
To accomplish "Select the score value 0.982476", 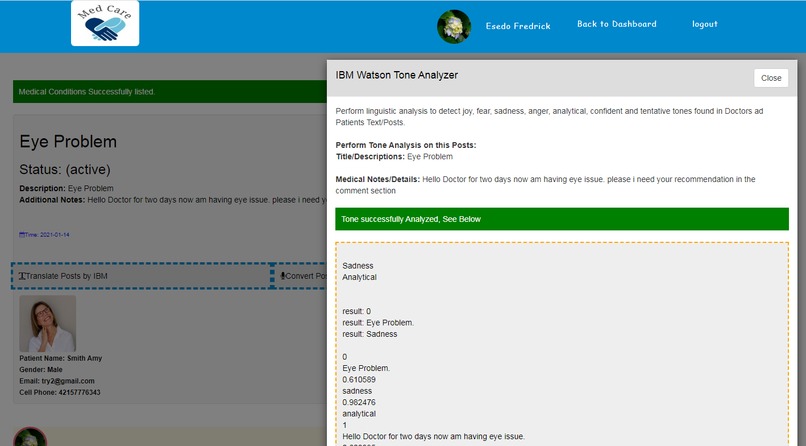I will point(359,402).
